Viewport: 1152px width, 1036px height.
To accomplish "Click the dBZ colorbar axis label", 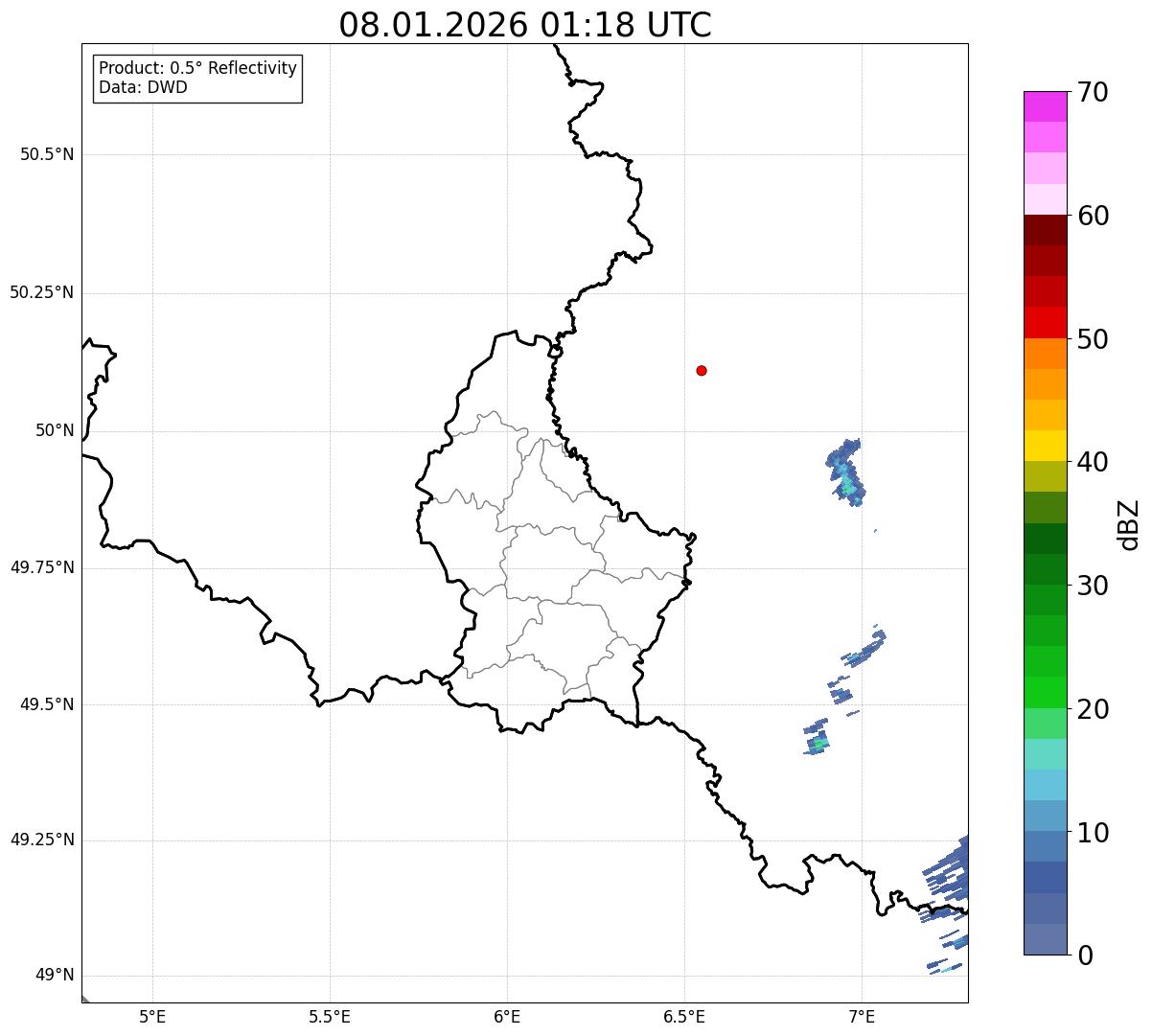I will (1130, 523).
